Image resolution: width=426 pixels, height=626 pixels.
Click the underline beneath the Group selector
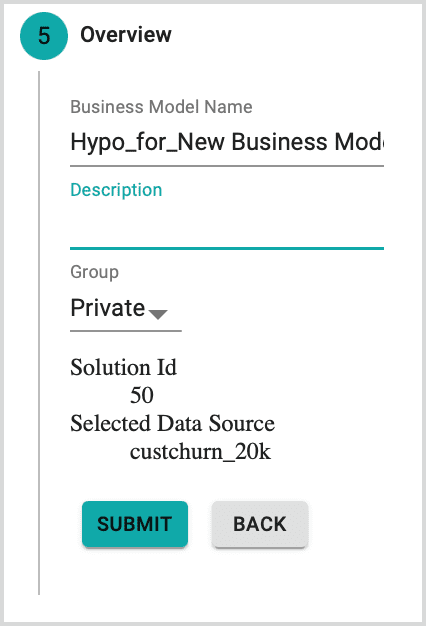pos(126,331)
